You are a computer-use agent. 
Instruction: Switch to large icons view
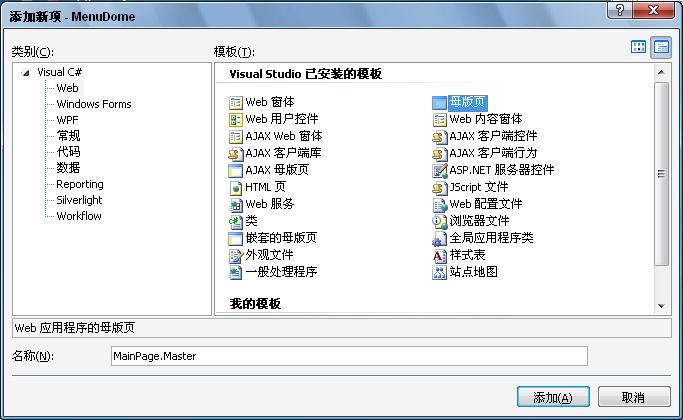coord(639,47)
